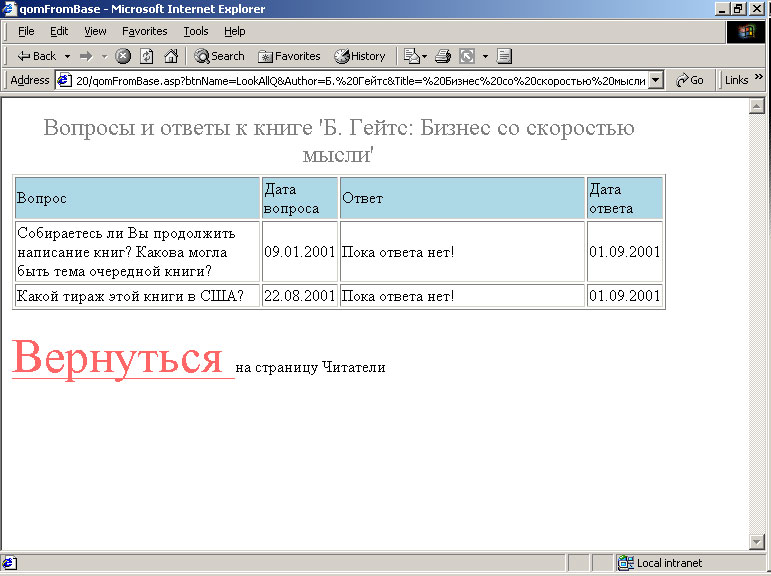Show the History panel
Viewport: 771px width, 576px height.
(360, 56)
